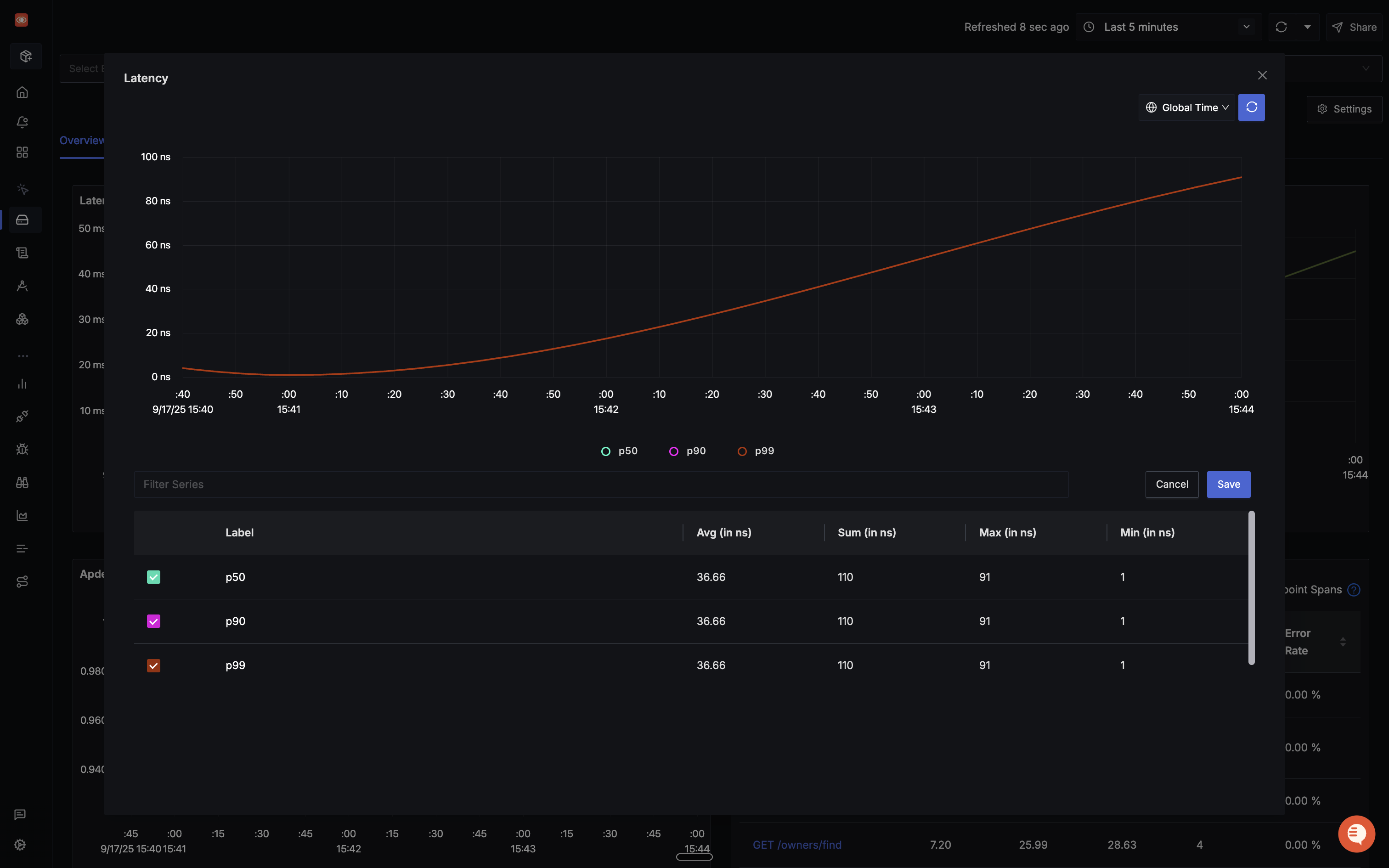Uncheck the p99 series checkbox
The width and height of the screenshot is (1389, 868).
pos(153,665)
